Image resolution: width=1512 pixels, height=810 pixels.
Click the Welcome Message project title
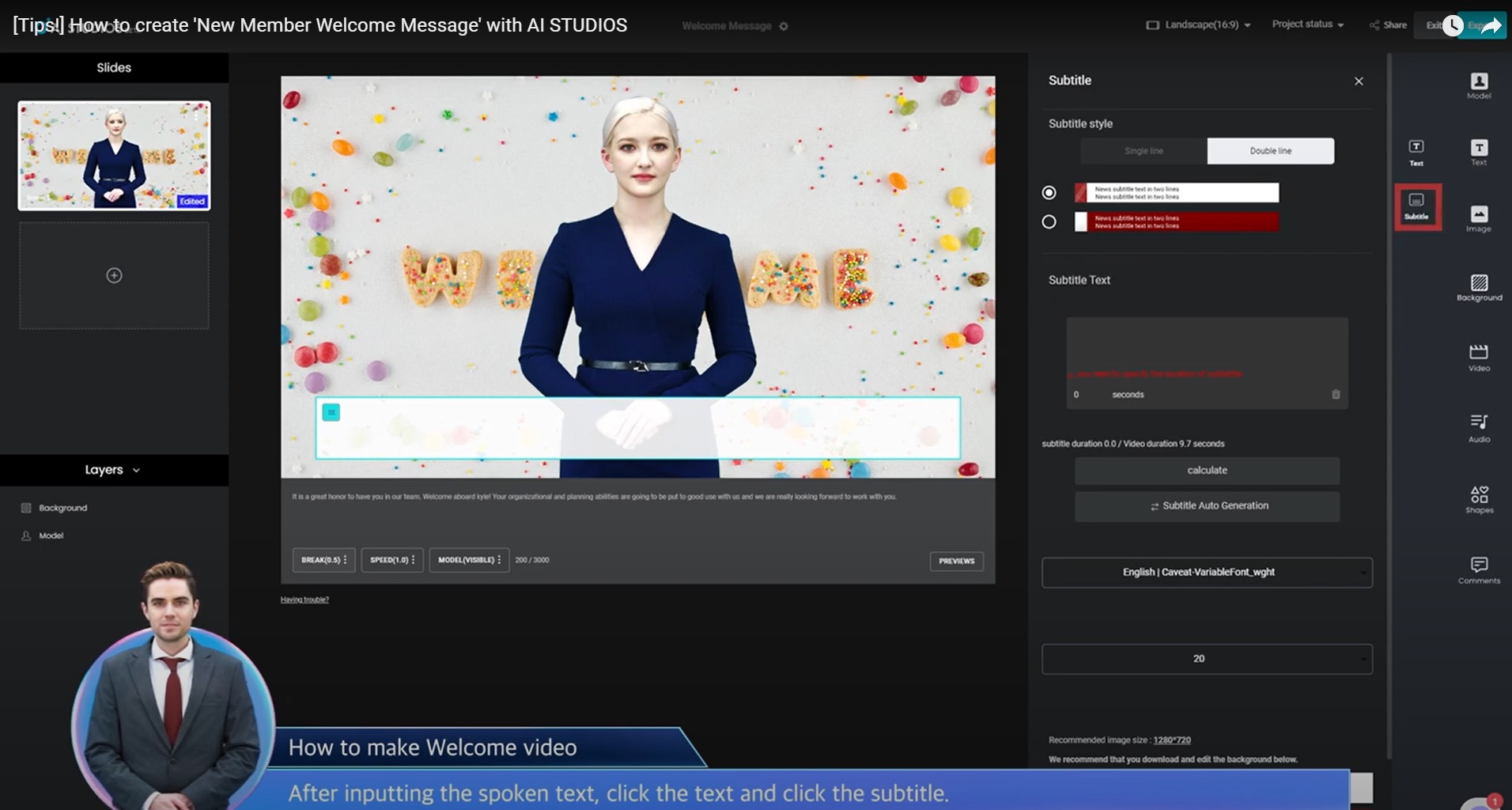pos(726,26)
